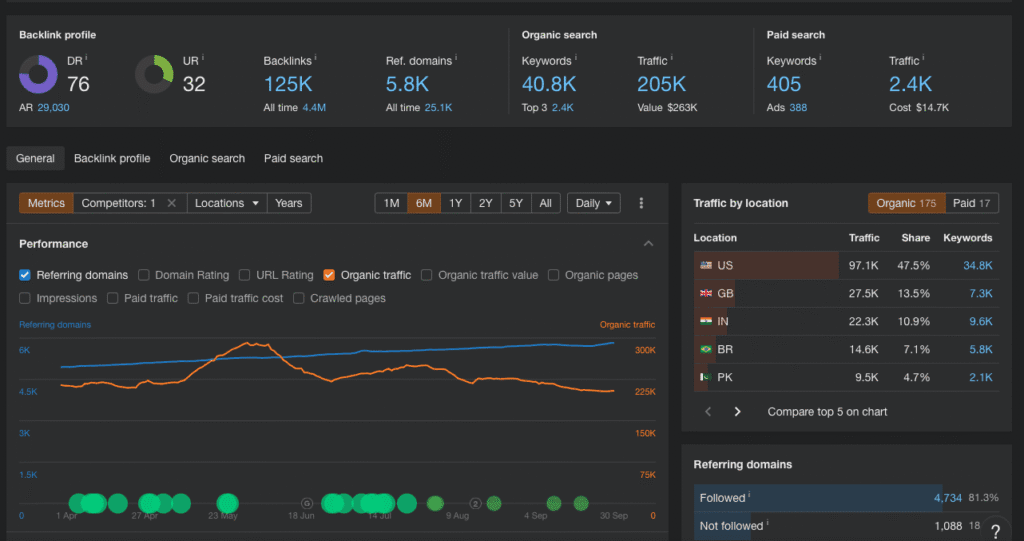
Task: Disable the Organic traffic checkbox
Action: (329, 275)
